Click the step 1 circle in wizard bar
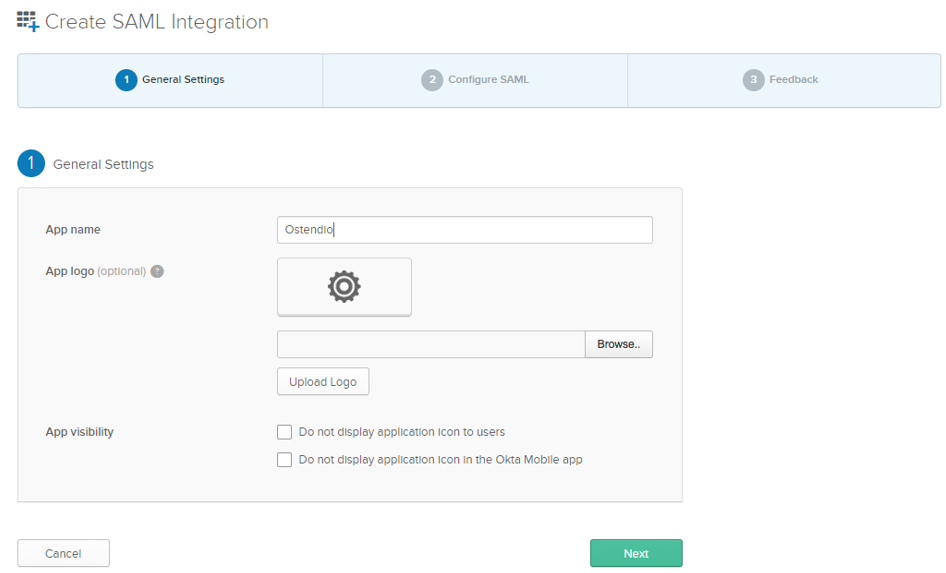Screen dimensions: 946x573 126,80
